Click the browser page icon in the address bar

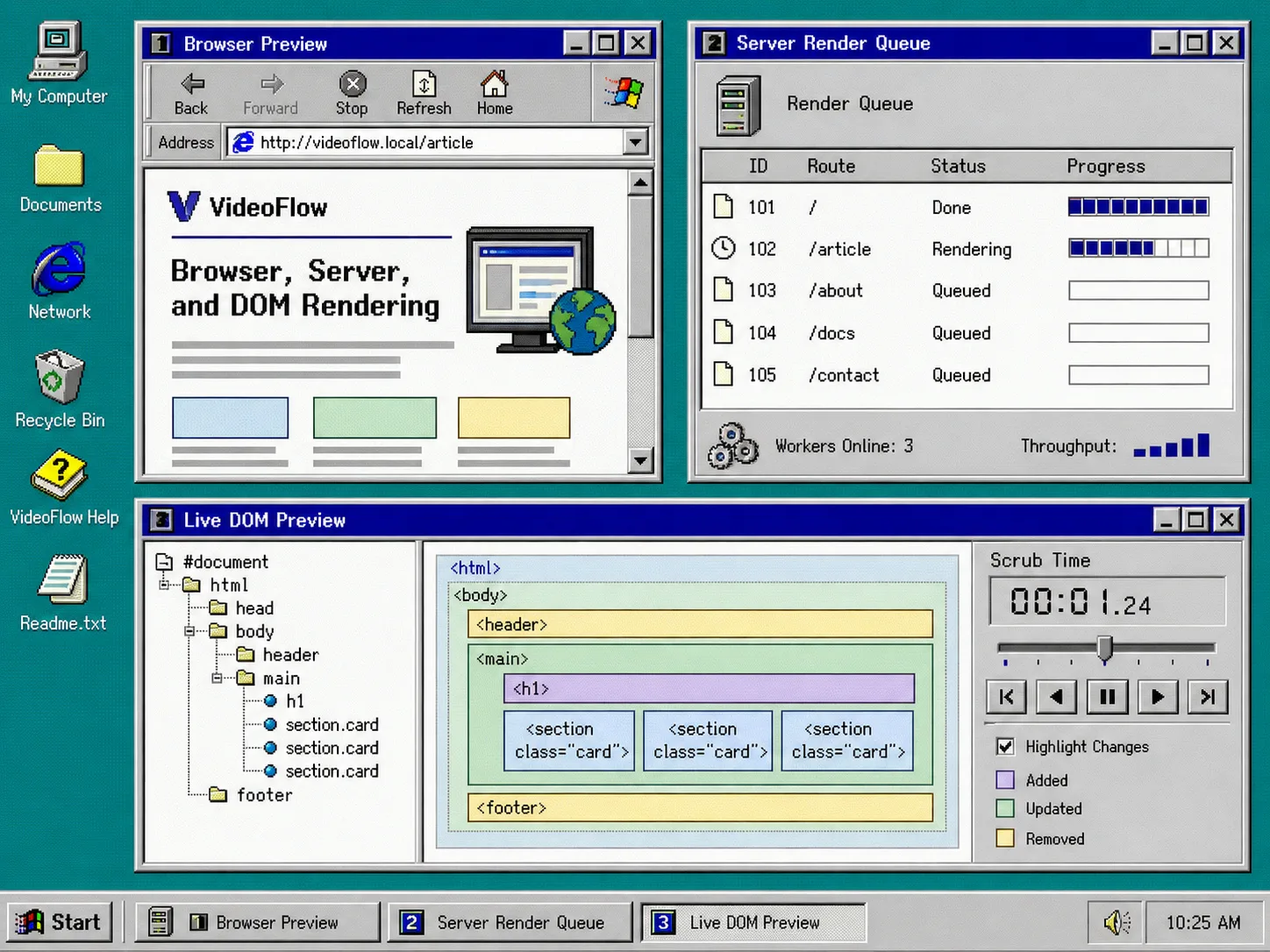[243, 142]
